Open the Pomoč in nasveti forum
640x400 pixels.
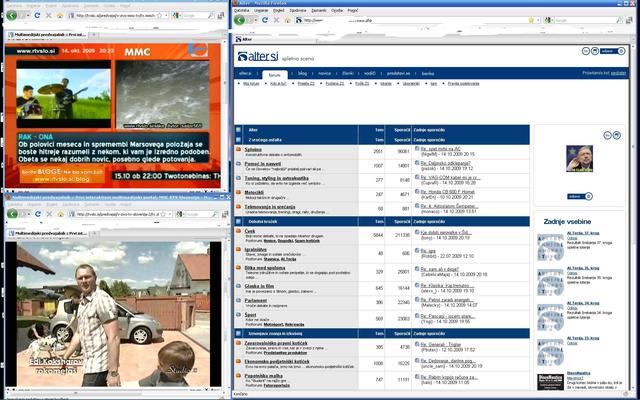pos(262,164)
